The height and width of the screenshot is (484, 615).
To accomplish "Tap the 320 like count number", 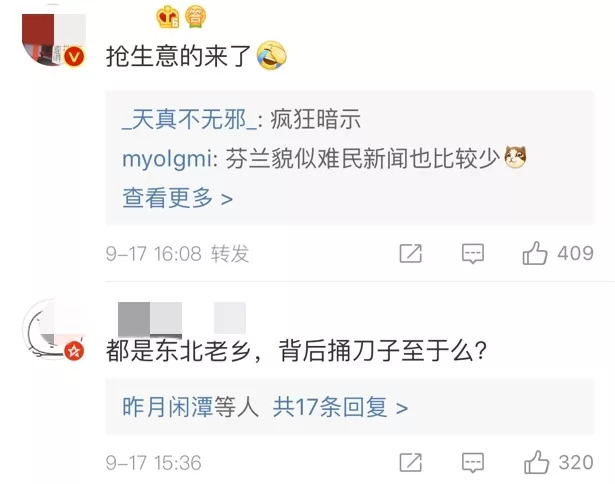I will click(x=576, y=462).
